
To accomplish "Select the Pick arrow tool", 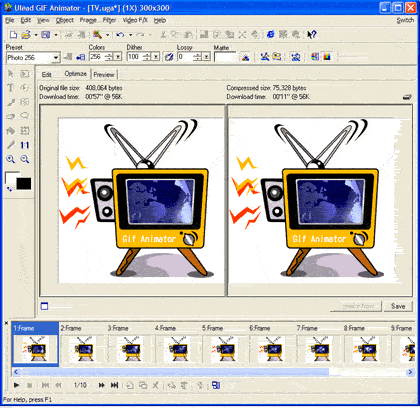I will coord(11,74).
